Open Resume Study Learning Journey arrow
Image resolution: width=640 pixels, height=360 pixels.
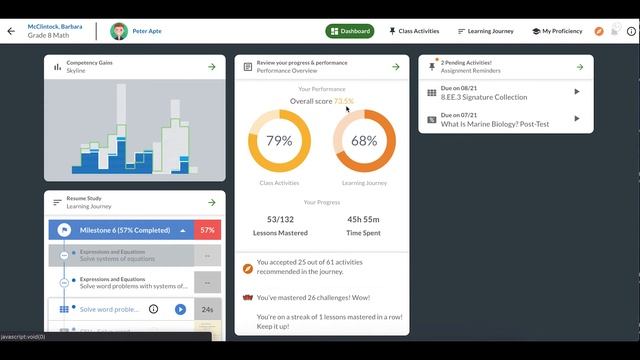coord(212,202)
